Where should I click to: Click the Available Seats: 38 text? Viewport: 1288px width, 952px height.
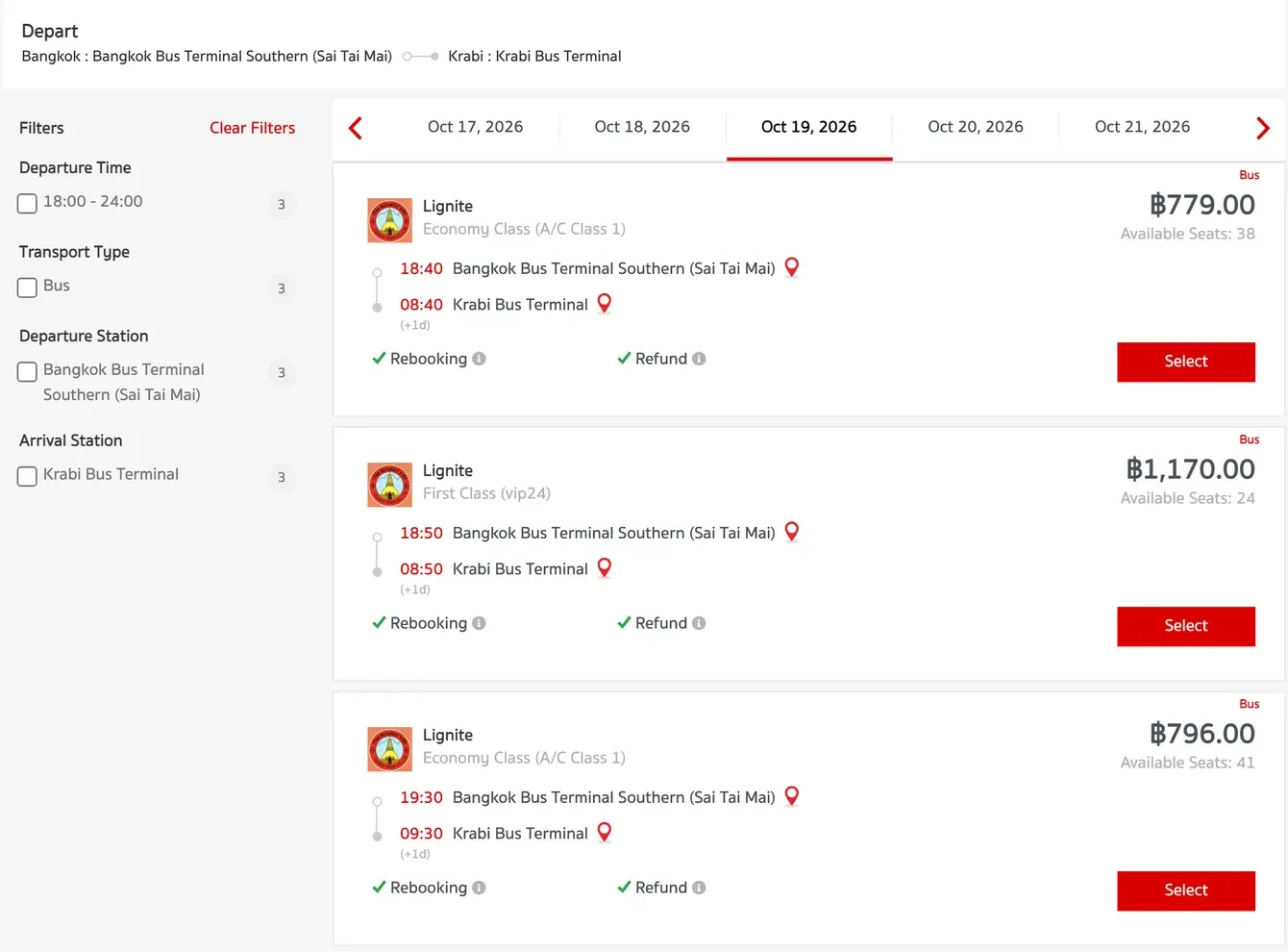[1187, 234]
